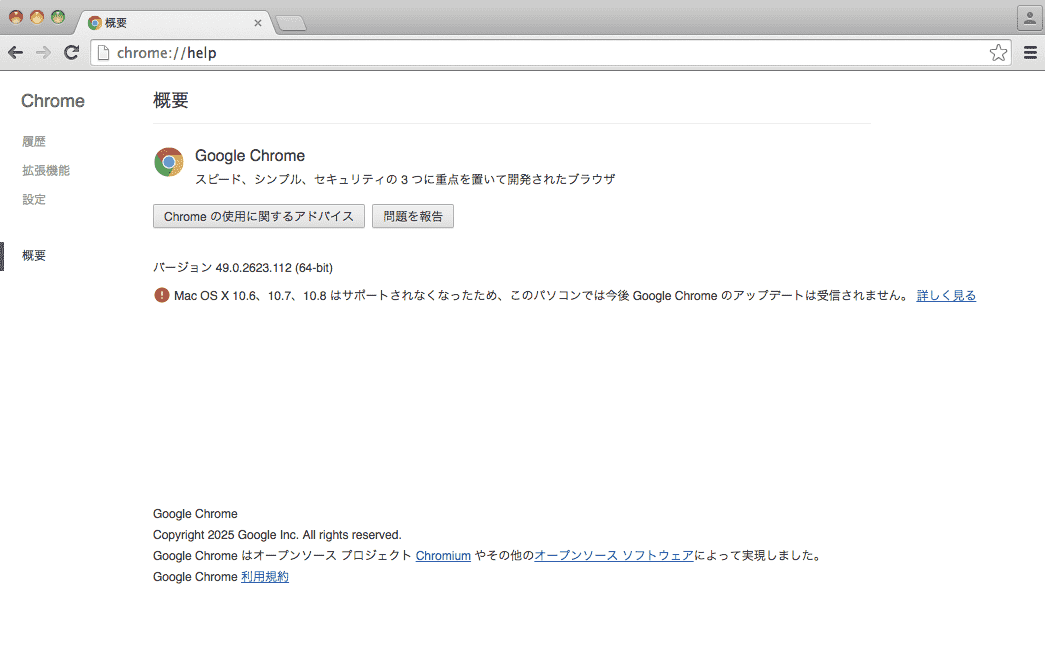Image resolution: width=1045 pixels, height=667 pixels.
Task: Open the user profile button
Action: click(x=1030, y=18)
